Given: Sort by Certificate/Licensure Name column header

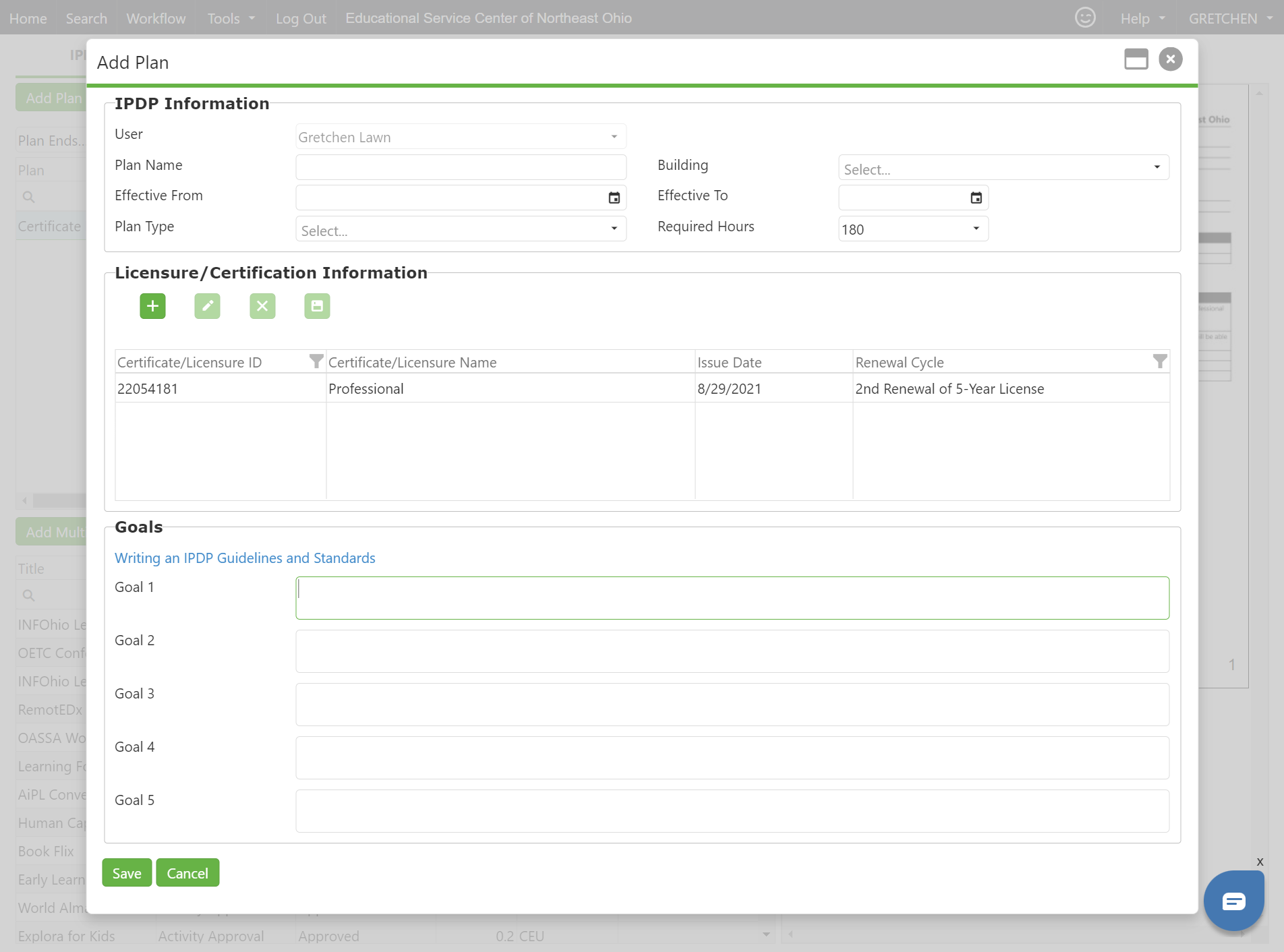Looking at the screenshot, I should (x=510, y=362).
